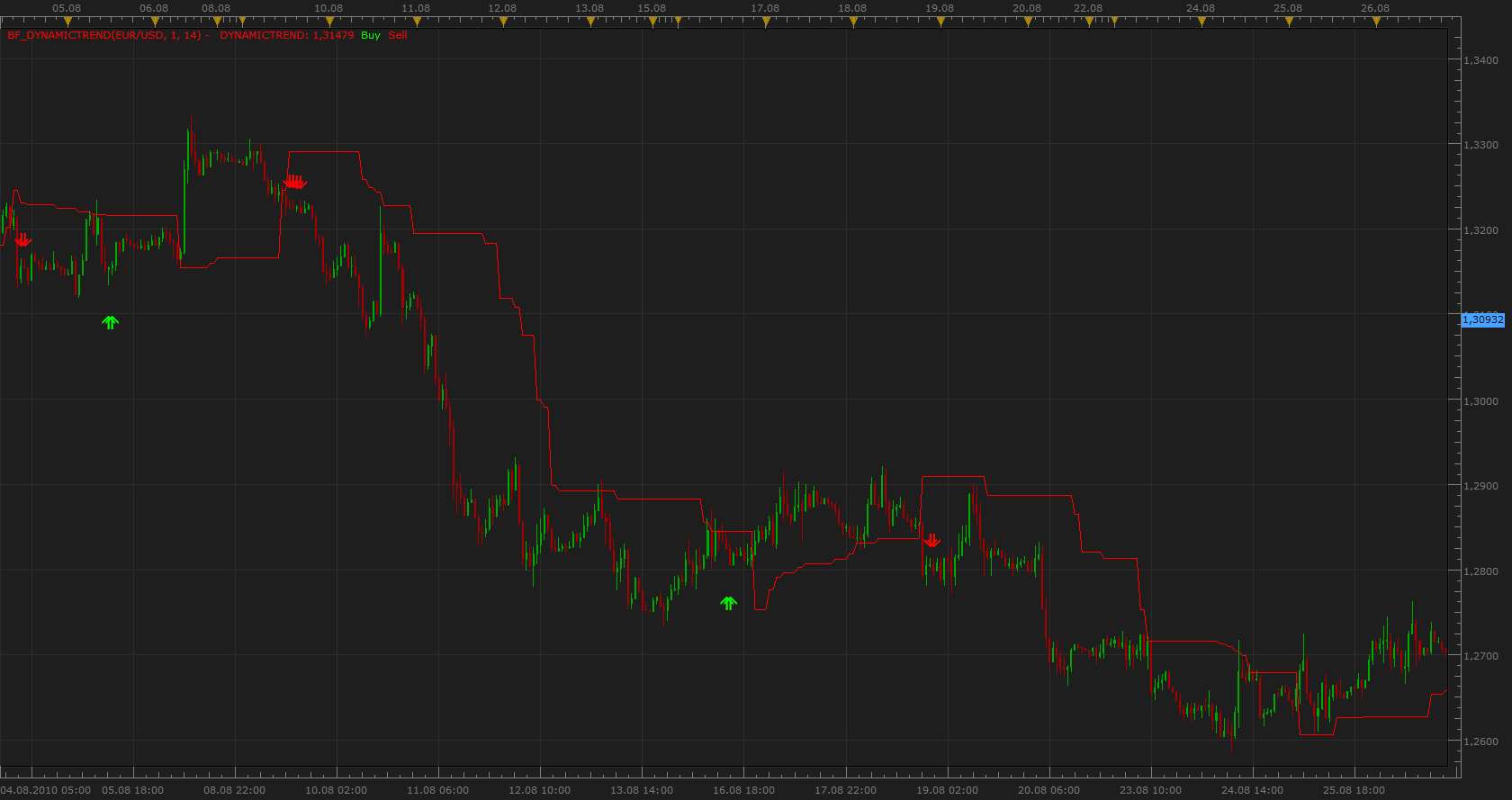Click the red Sell legend label
Viewport: 1512px width, 800px height.
click(x=398, y=35)
